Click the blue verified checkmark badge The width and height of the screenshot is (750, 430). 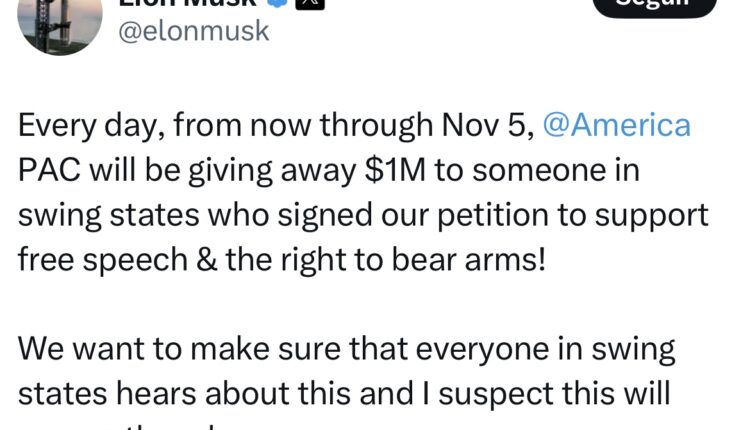coord(276,4)
